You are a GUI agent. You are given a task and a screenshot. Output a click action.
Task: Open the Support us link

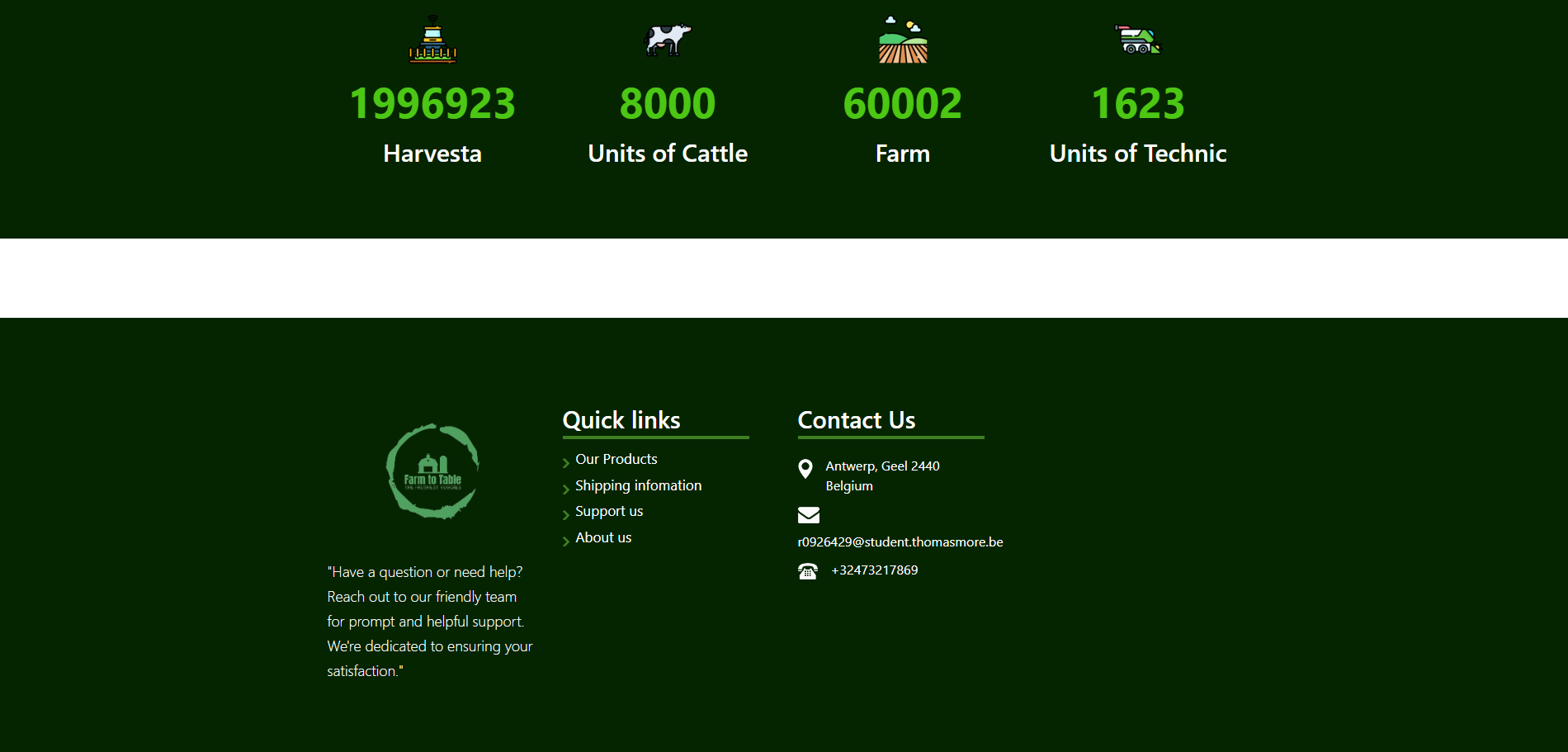pos(609,511)
